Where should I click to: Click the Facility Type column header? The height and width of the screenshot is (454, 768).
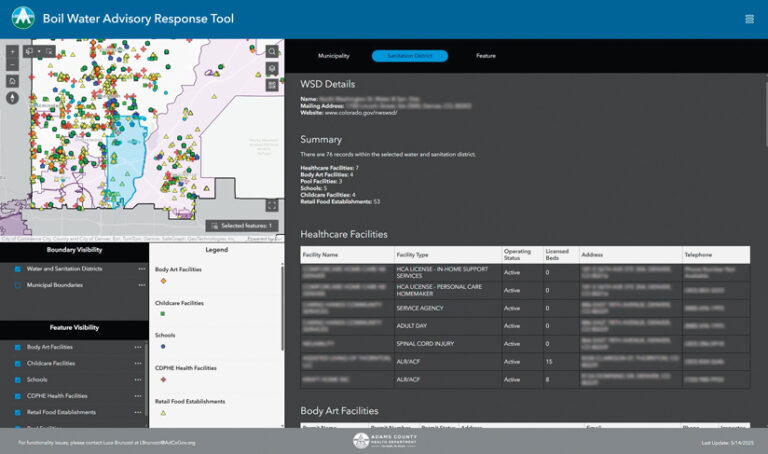[x=448, y=255]
